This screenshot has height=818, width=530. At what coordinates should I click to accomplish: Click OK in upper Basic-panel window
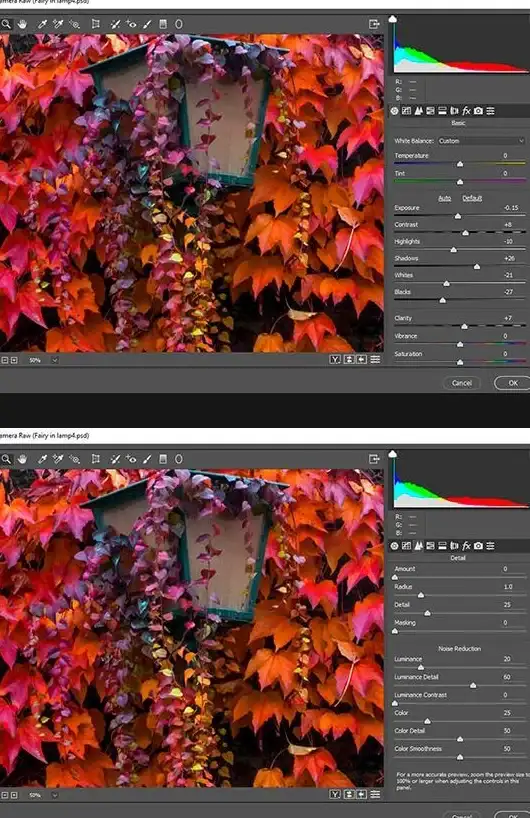512,383
